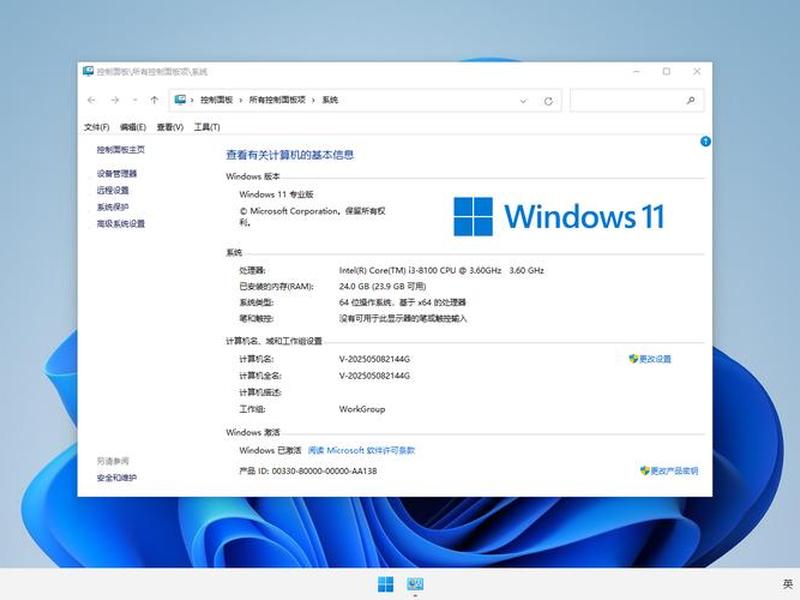Select 所有控制面板项 in the breadcrumb
Screen dimensions: 800x600
(277, 100)
